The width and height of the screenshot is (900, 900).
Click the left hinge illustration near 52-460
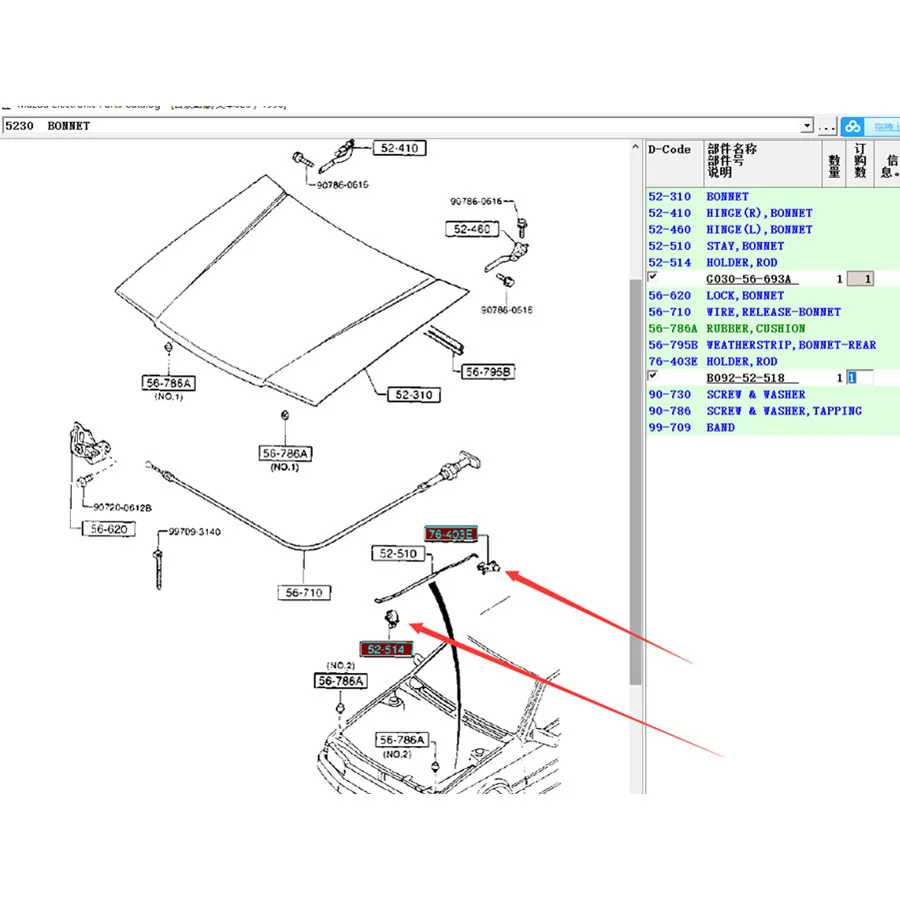click(x=507, y=256)
